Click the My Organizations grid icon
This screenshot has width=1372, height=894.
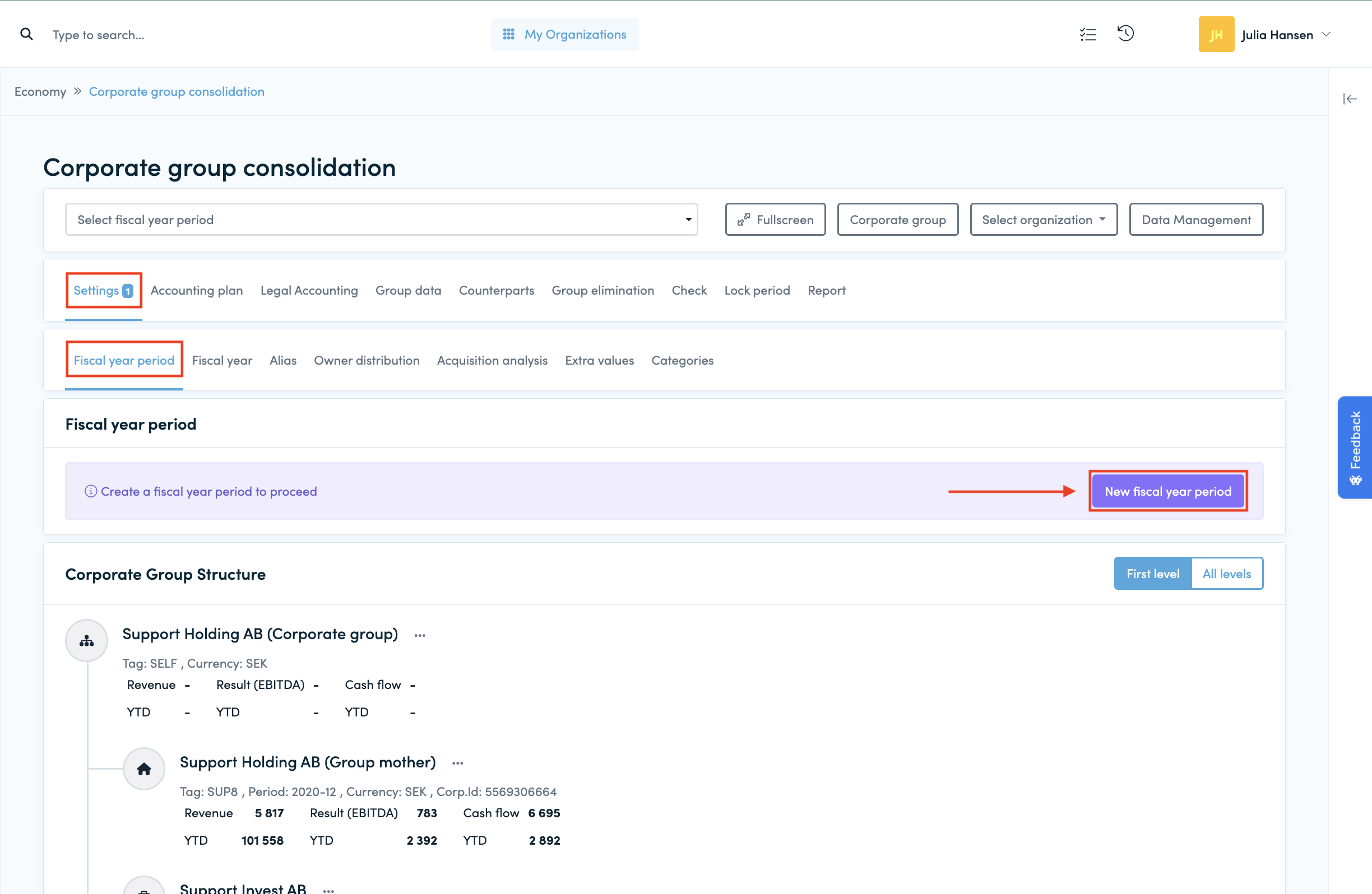[x=508, y=35]
